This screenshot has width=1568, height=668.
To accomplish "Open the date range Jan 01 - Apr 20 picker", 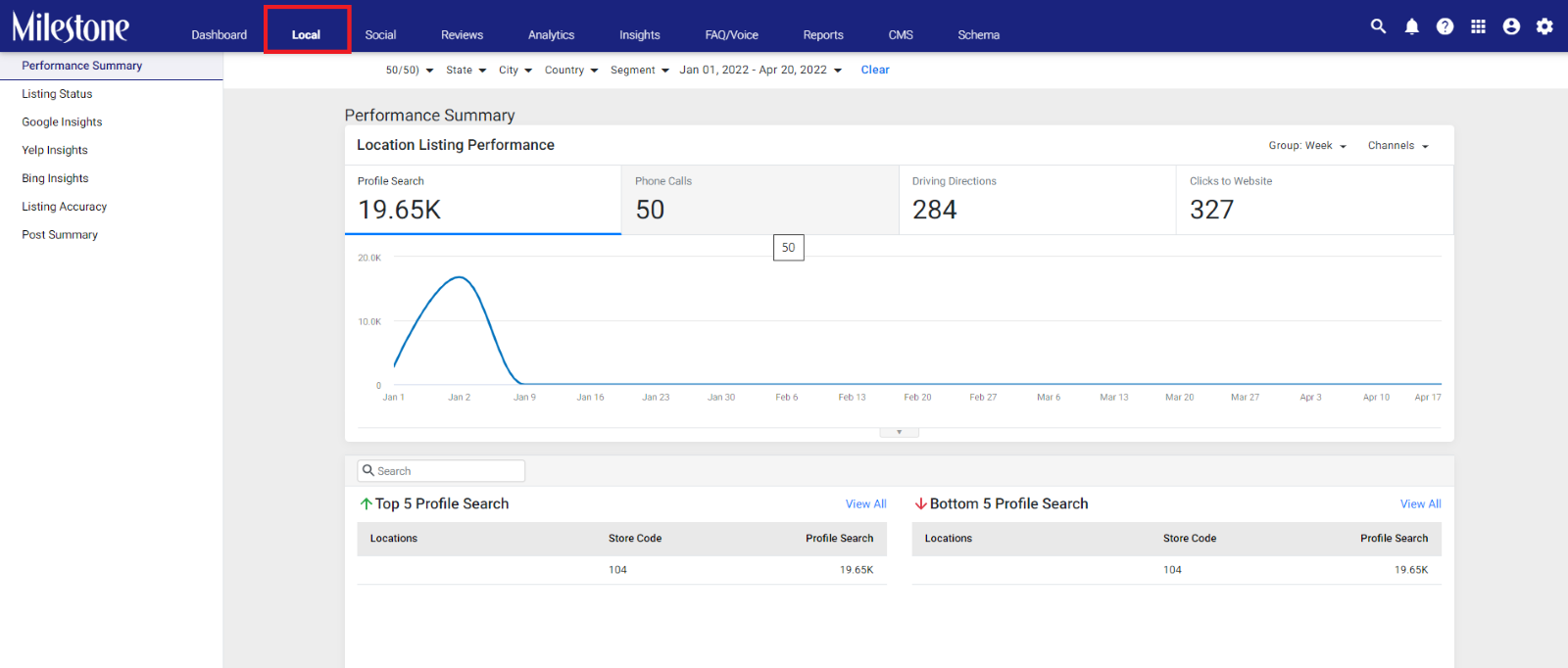I will [760, 71].
